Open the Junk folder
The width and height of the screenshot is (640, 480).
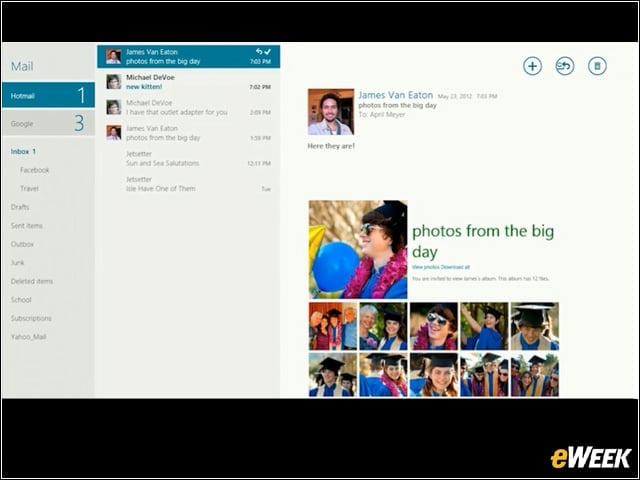(x=18, y=262)
